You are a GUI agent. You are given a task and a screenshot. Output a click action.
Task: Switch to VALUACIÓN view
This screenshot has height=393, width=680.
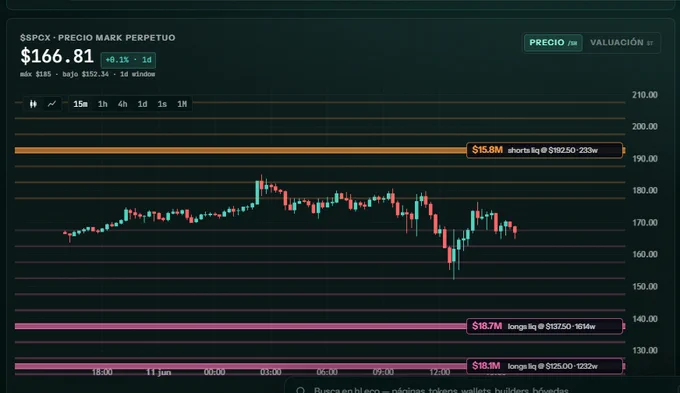point(621,43)
